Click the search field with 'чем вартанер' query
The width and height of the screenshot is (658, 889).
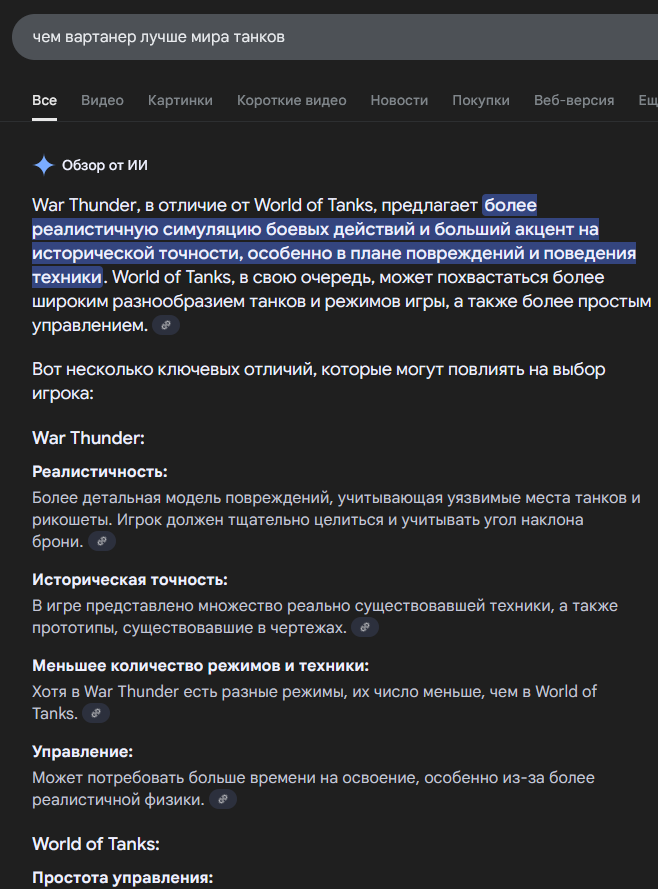pos(334,37)
